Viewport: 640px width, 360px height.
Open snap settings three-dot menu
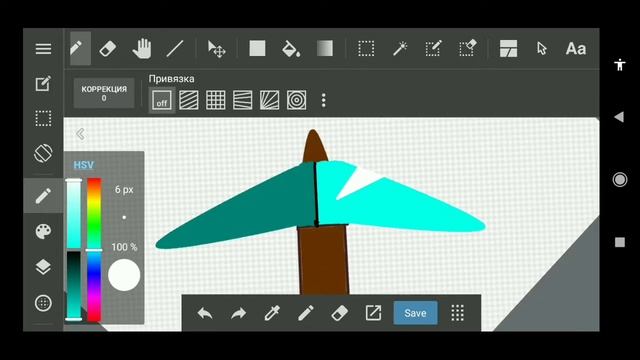coord(324,100)
